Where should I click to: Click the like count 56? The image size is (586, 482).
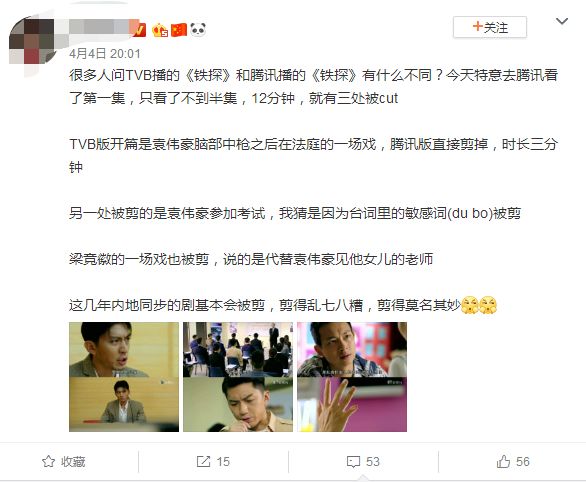(523, 462)
